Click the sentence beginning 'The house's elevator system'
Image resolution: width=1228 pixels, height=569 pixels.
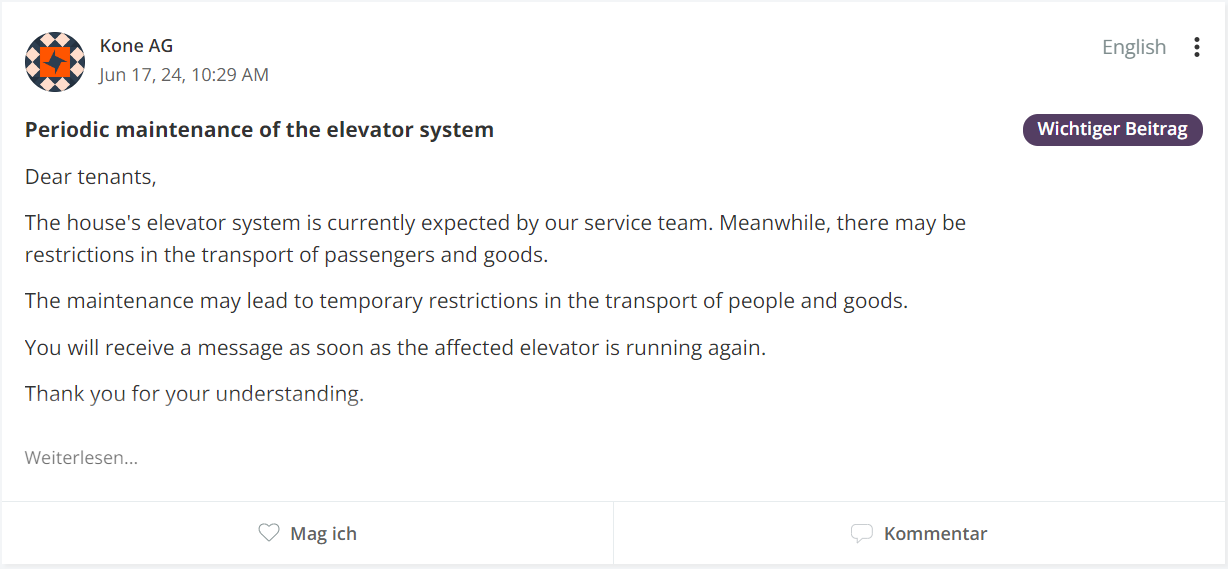(x=370, y=223)
